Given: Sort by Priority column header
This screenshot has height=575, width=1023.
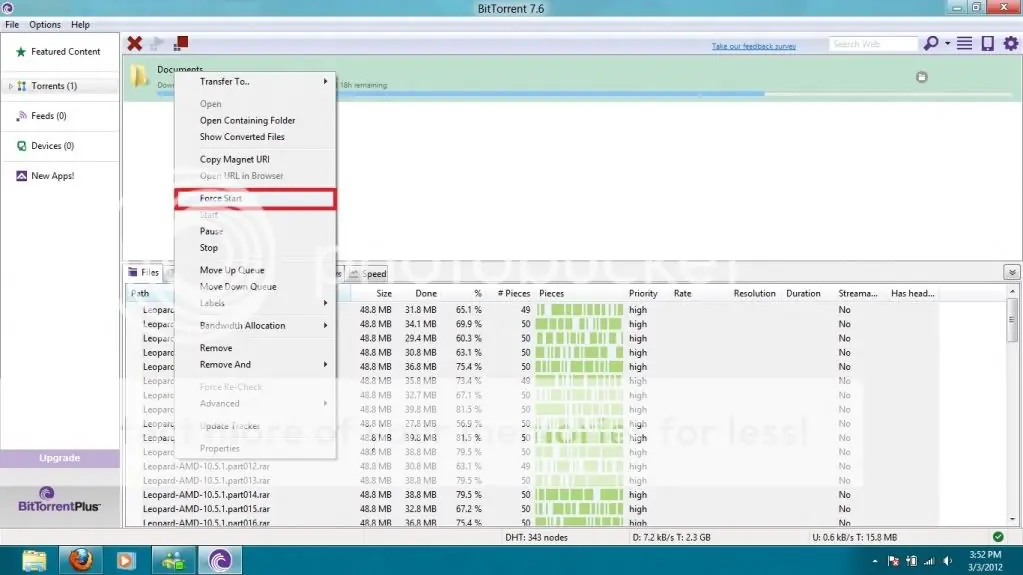Looking at the screenshot, I should coord(643,294).
